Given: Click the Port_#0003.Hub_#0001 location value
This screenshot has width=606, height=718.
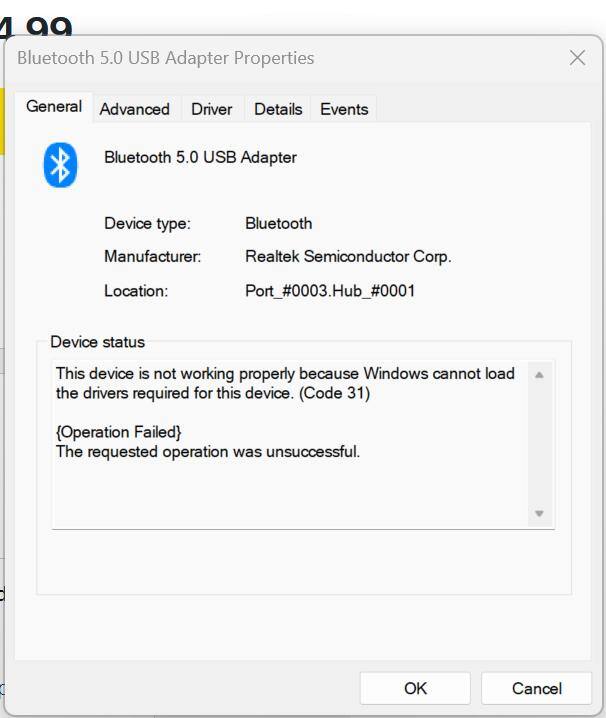Looking at the screenshot, I should point(330,291).
